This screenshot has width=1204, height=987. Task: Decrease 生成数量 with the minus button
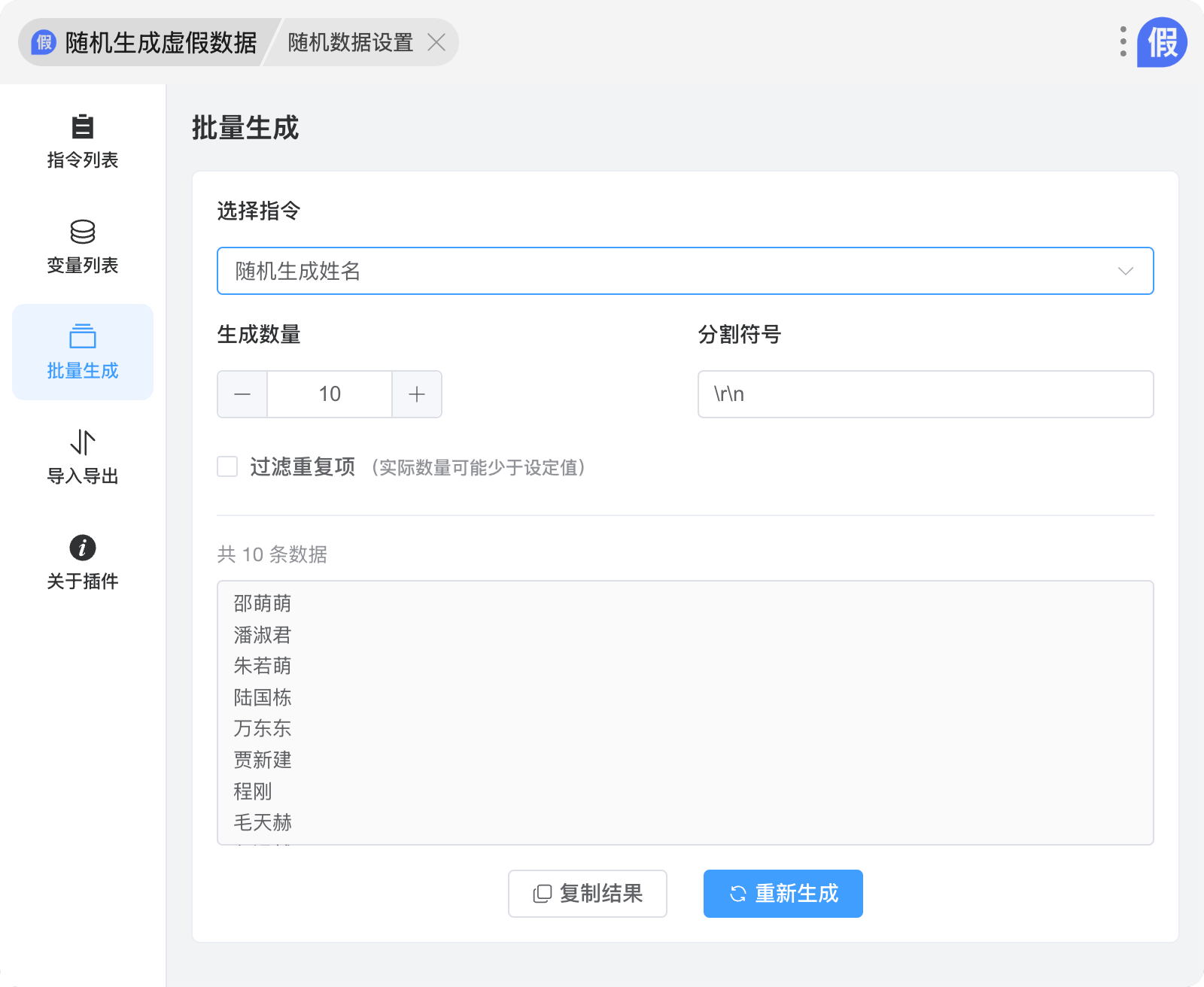click(242, 394)
